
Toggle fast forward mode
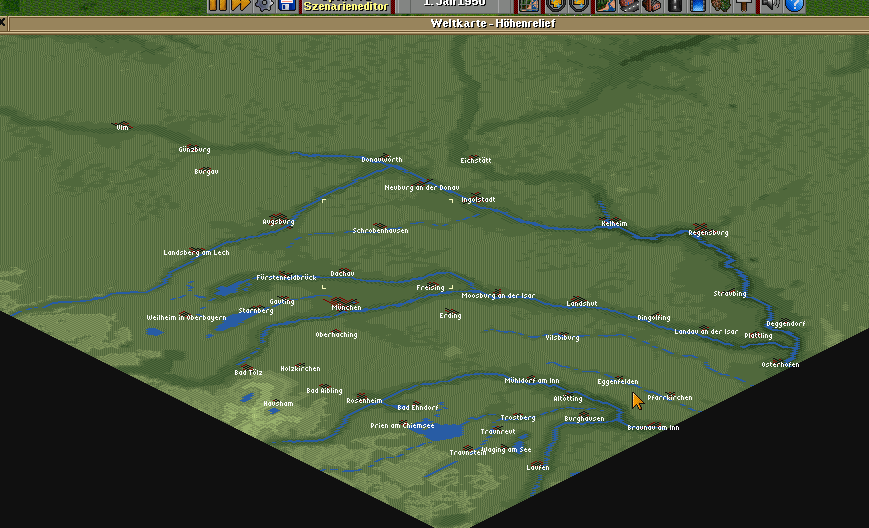(240, 5)
